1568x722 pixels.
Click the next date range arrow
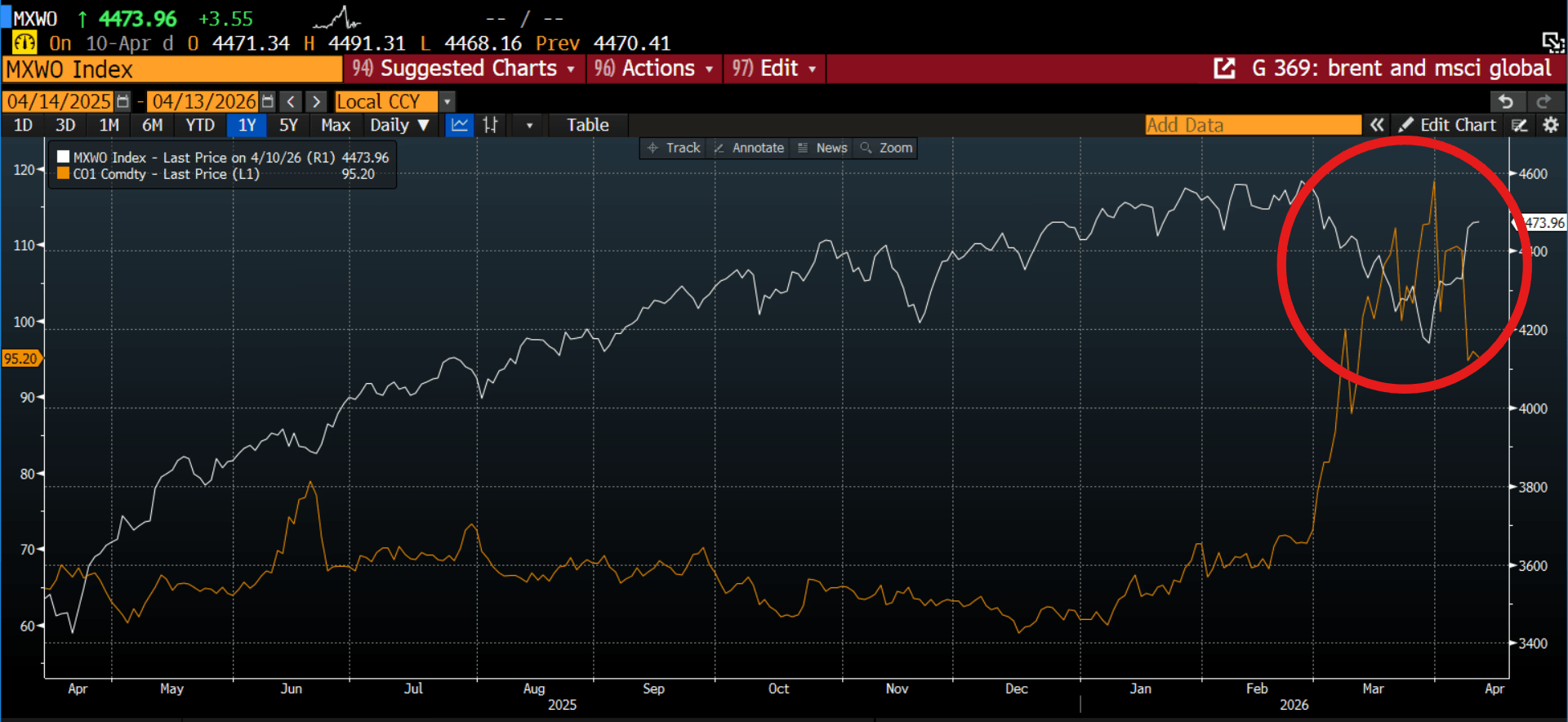coord(316,101)
